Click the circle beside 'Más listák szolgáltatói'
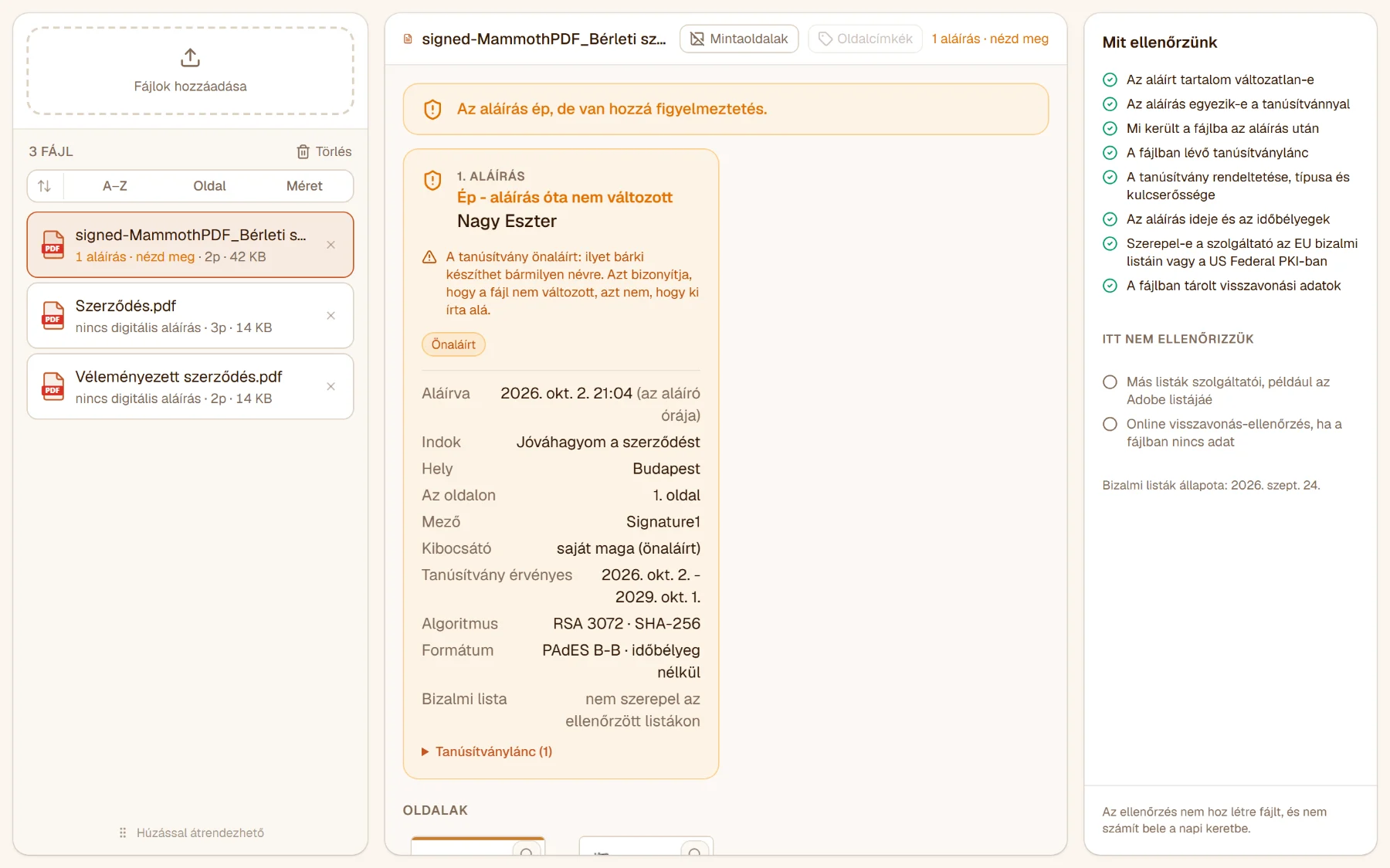The width and height of the screenshot is (1390, 868). (x=1110, y=381)
